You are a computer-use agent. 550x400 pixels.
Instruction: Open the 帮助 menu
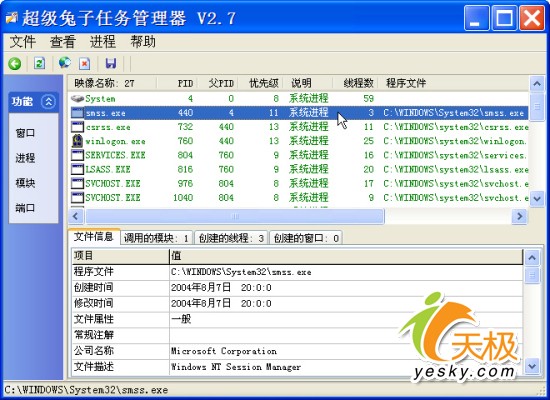(x=143, y=42)
